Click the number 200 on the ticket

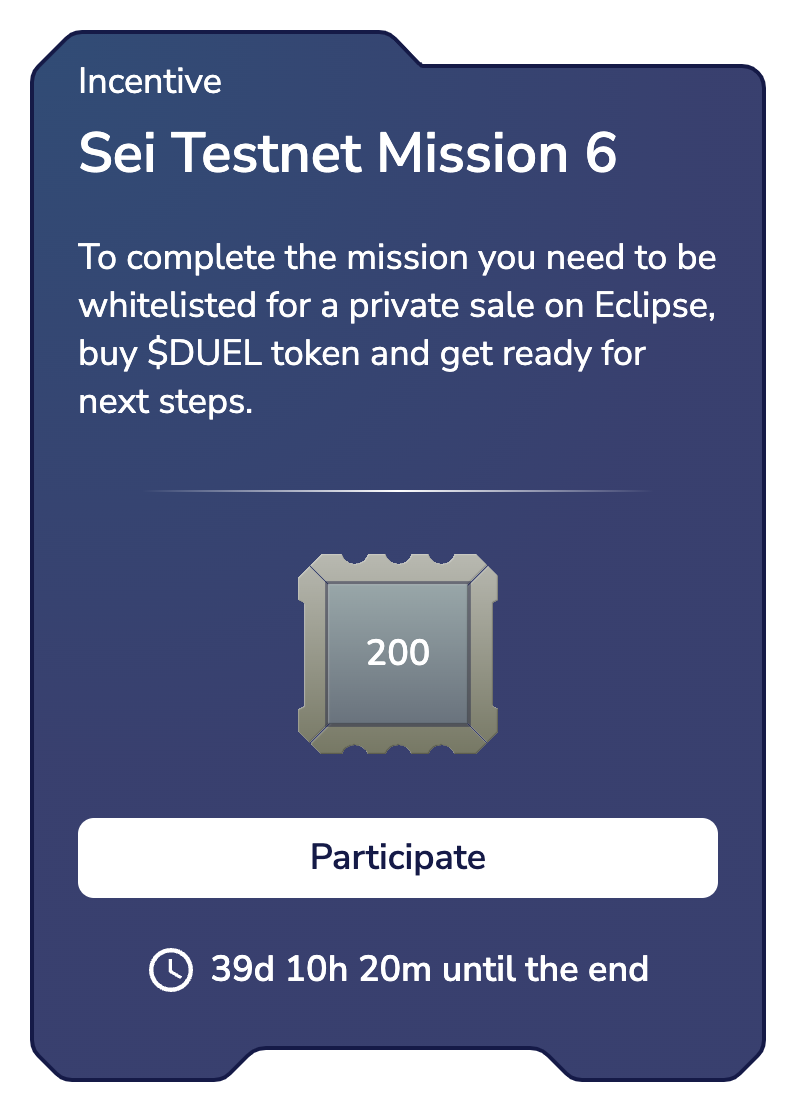(x=398, y=653)
